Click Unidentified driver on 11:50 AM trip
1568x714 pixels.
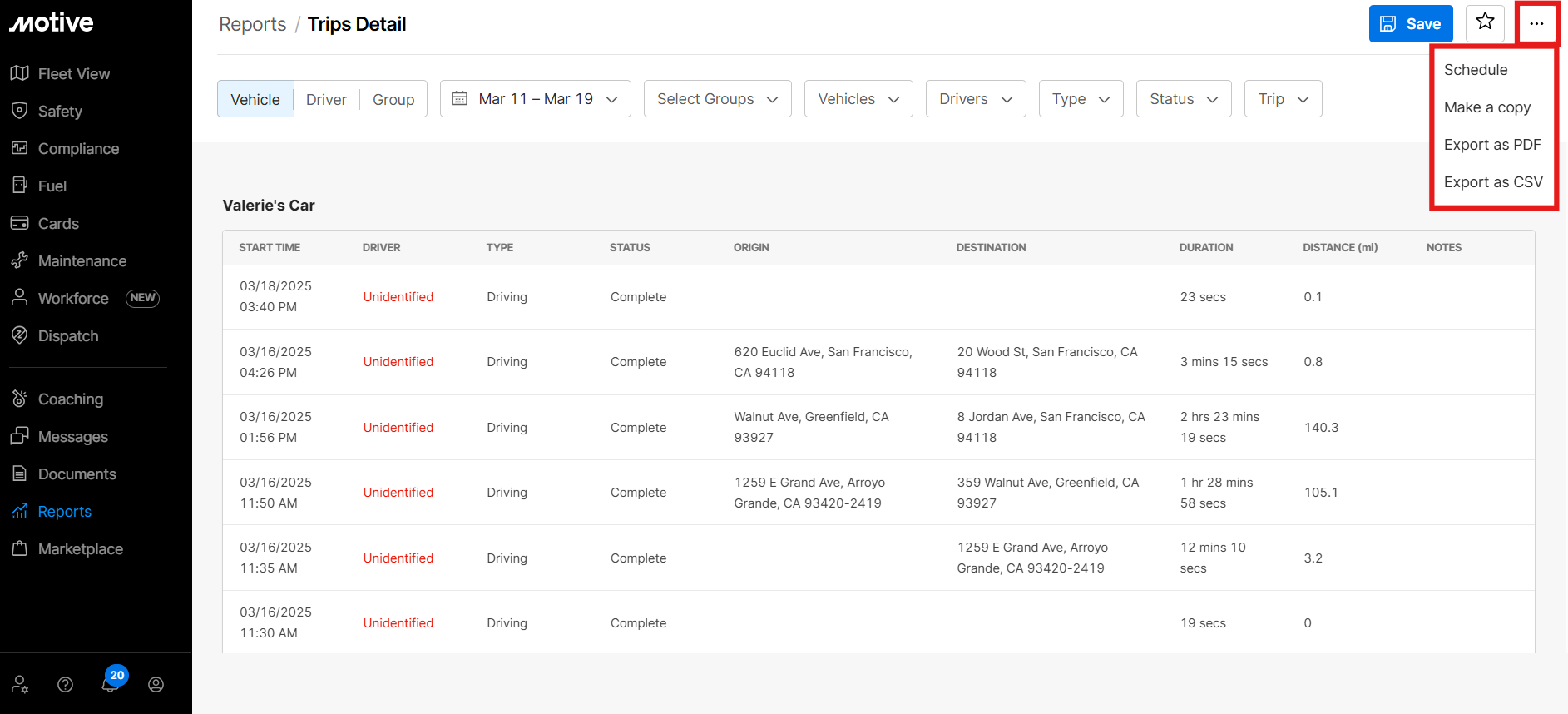point(398,492)
